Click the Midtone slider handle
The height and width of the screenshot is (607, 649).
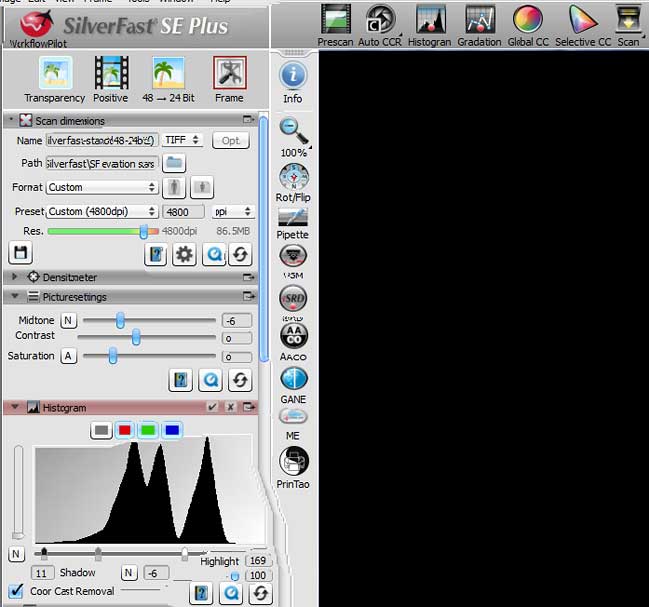pyautogui.click(x=120, y=321)
